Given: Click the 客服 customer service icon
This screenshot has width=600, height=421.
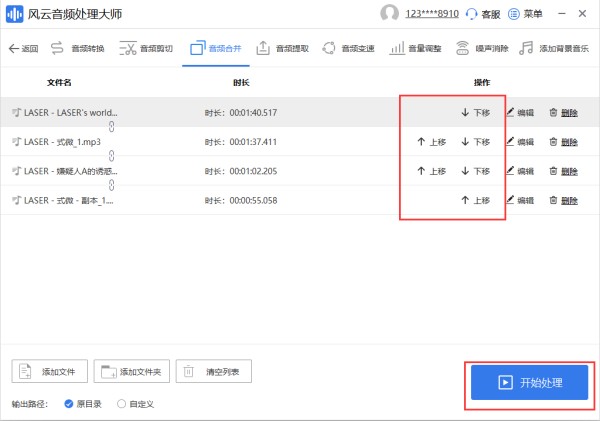Looking at the screenshot, I should [x=484, y=15].
